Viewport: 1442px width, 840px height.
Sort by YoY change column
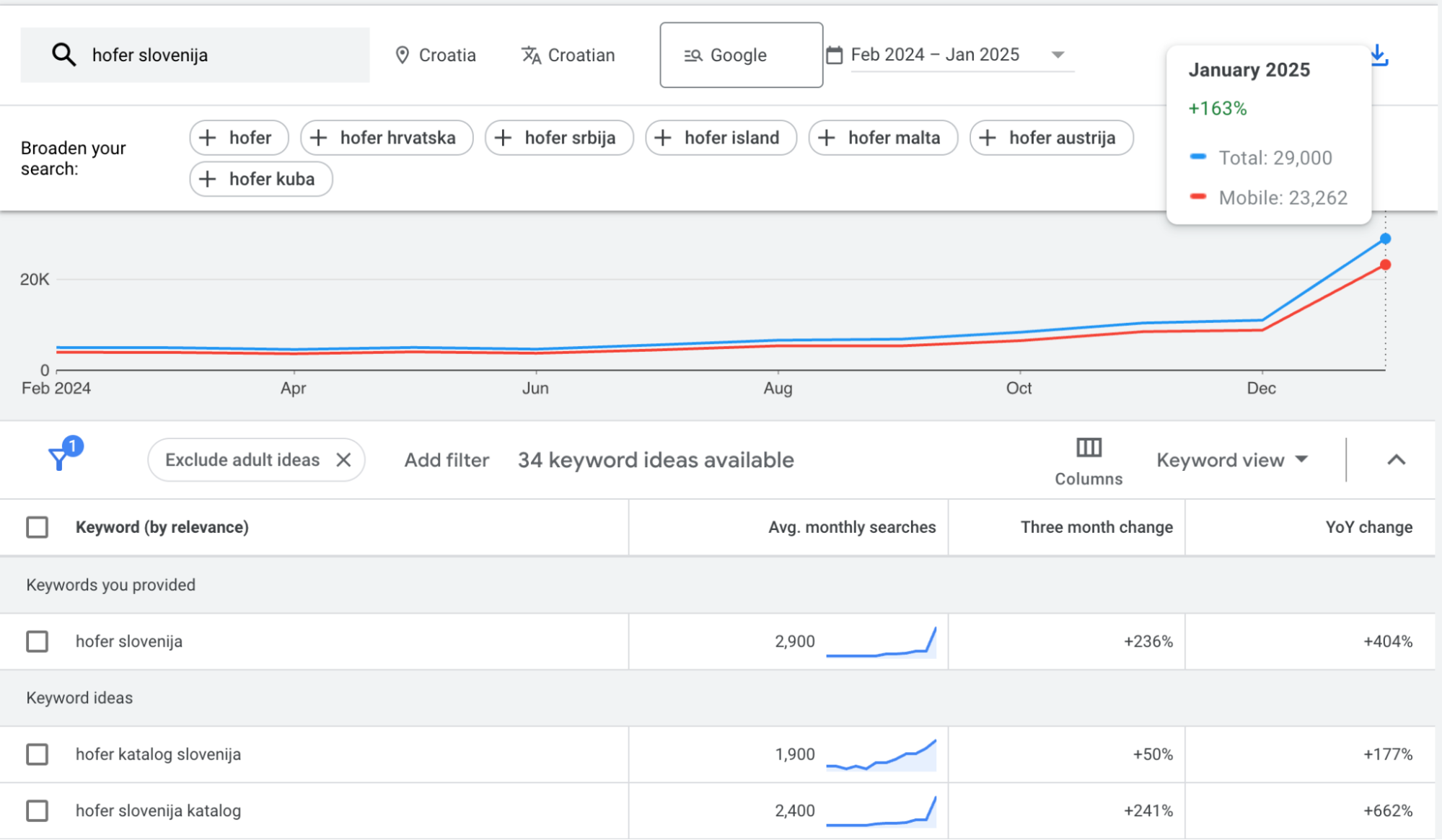click(x=1368, y=527)
